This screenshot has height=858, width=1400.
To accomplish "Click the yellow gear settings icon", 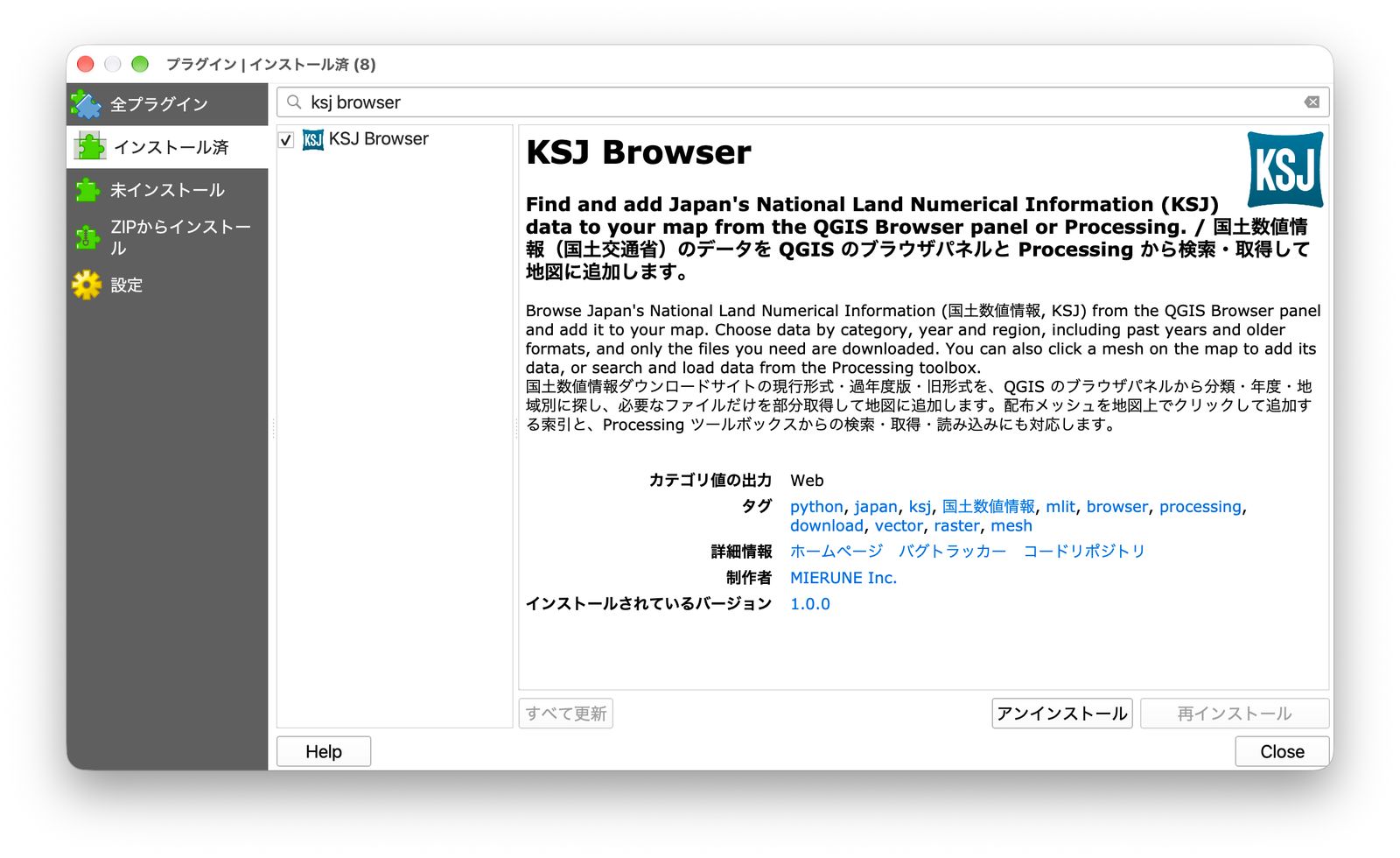I will (x=87, y=285).
